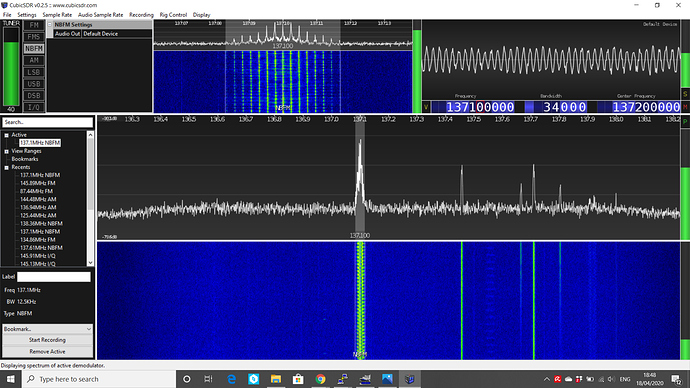Click the search box in bookmarks panel

(x=47, y=122)
